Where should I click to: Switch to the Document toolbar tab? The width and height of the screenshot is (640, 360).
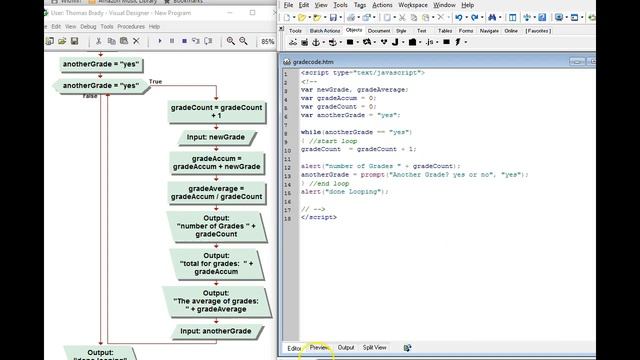coord(379,31)
